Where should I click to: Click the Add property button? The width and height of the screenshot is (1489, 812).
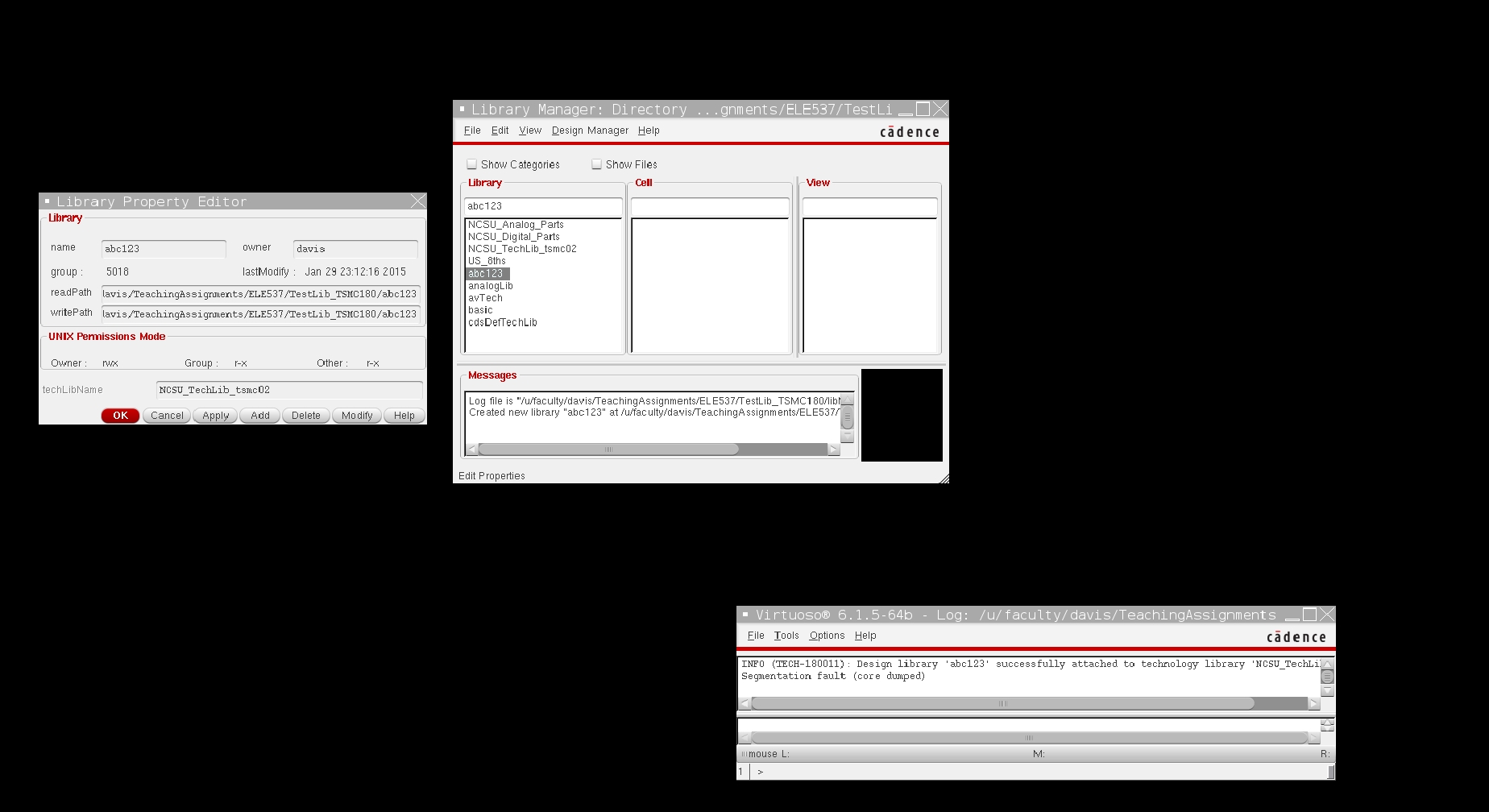point(260,416)
